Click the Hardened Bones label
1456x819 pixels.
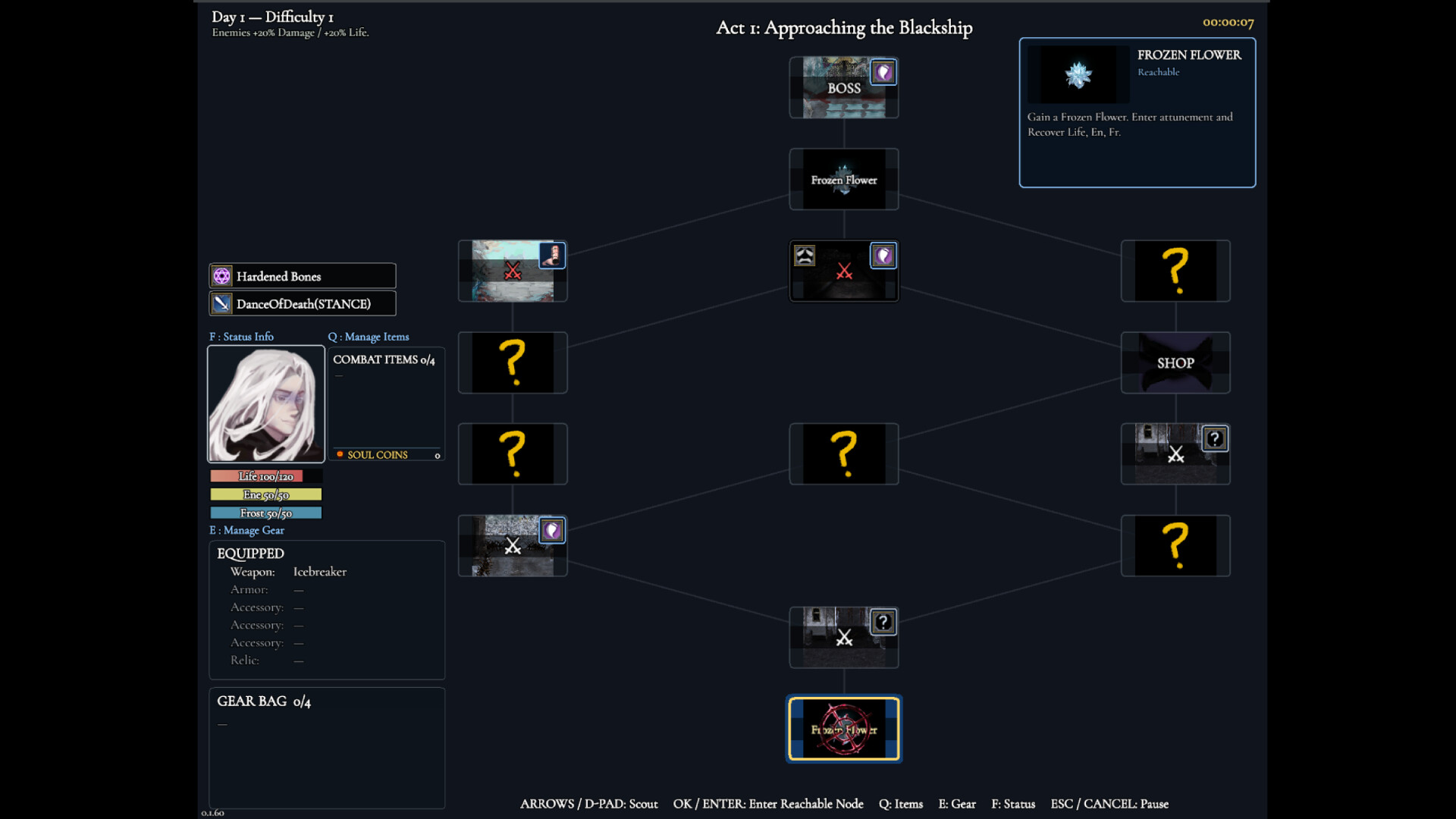click(x=278, y=277)
